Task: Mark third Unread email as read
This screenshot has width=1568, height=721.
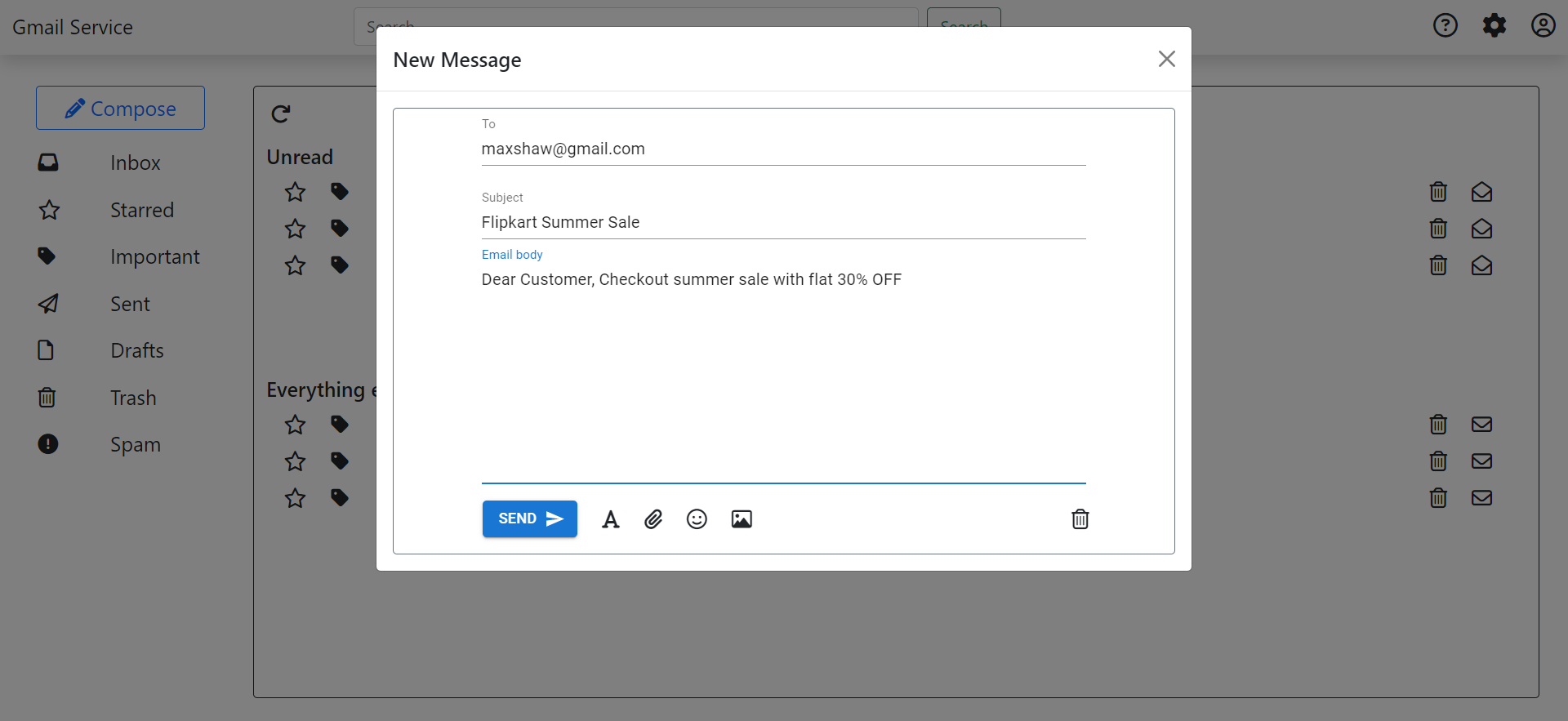Action: (1481, 265)
